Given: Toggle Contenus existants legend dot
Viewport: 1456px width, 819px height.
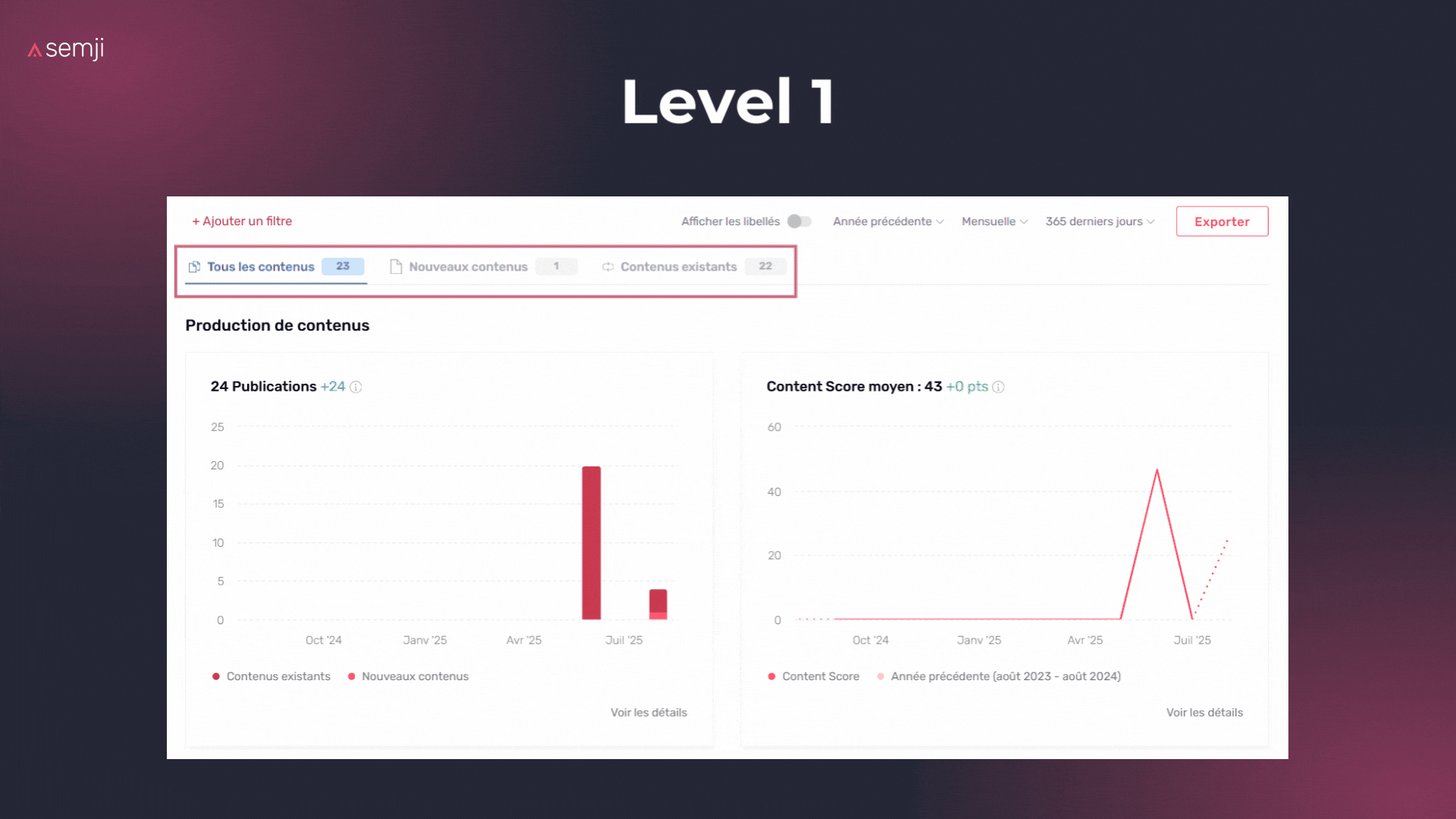Looking at the screenshot, I should click(216, 676).
